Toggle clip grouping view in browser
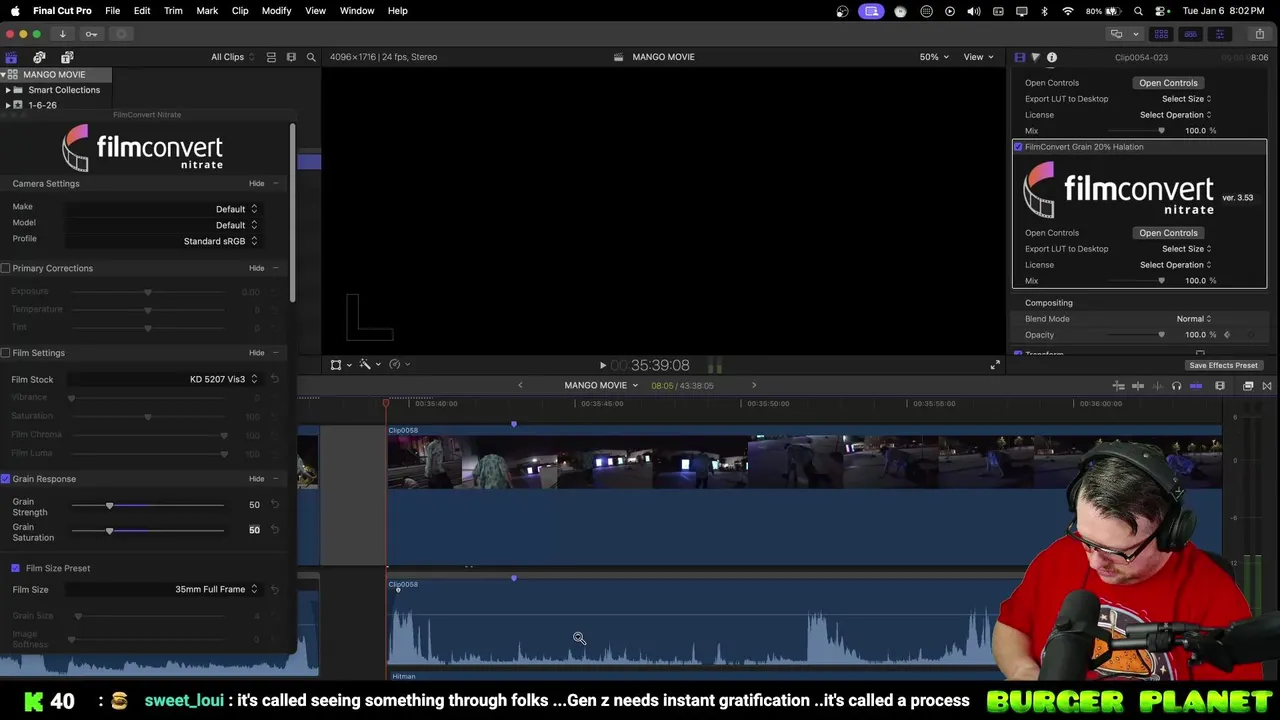 pos(271,57)
